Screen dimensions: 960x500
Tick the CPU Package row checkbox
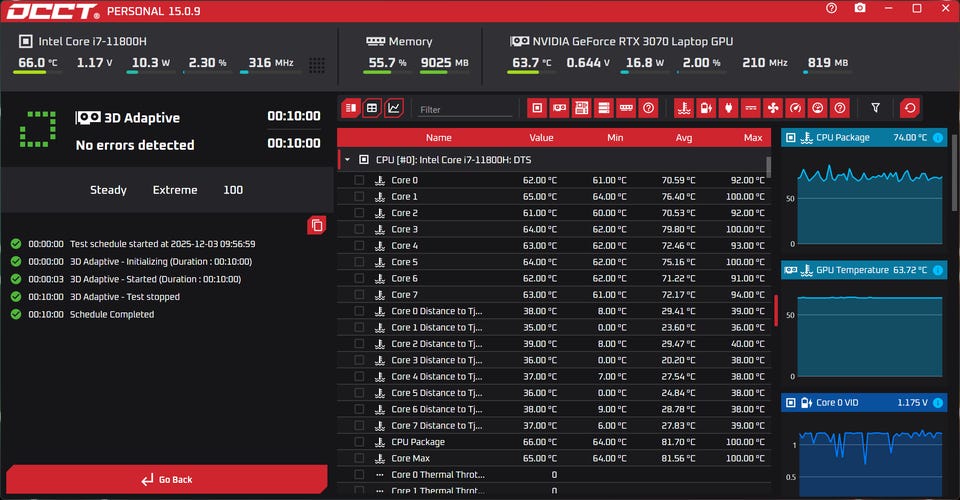tap(359, 442)
